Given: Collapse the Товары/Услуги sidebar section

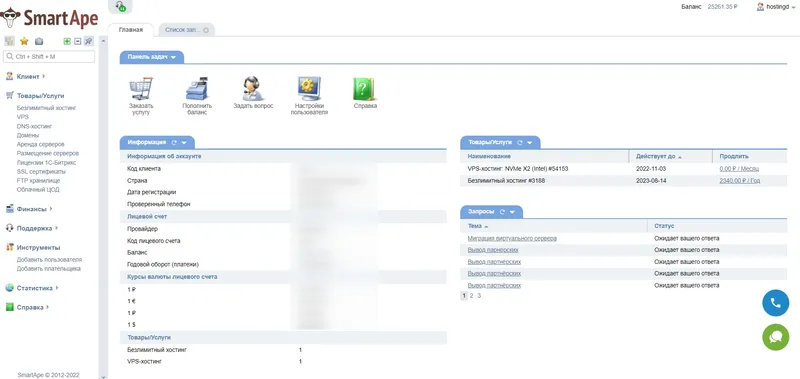Looking at the screenshot, I should point(40,95).
